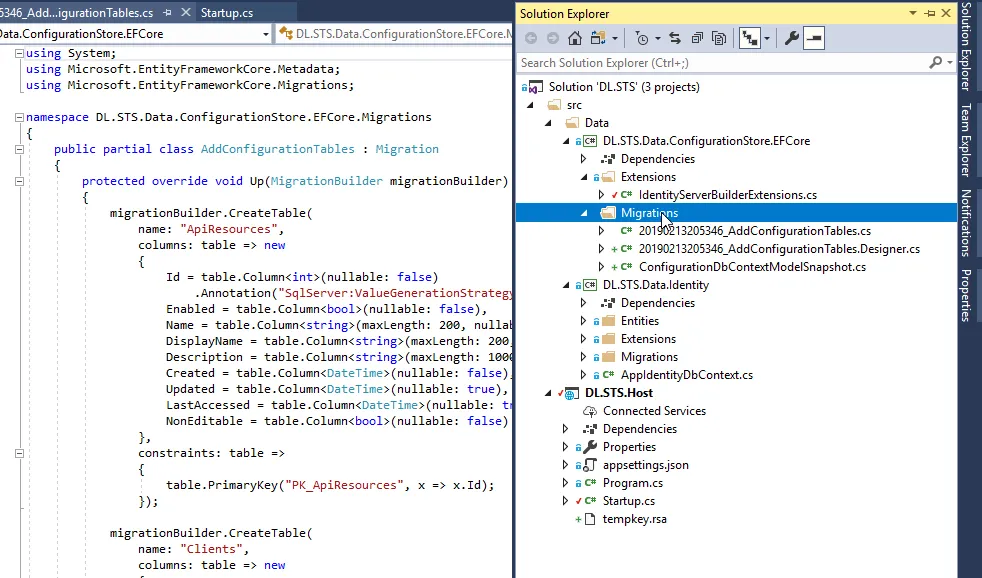Click the Pending Changes Filter clock icon
The width and height of the screenshot is (982, 578).
point(642,38)
